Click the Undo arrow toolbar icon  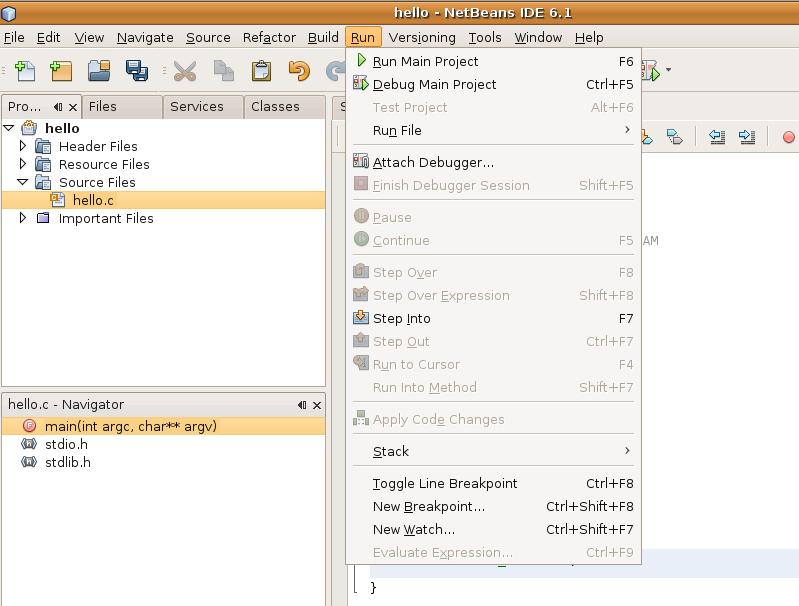[x=299, y=70]
